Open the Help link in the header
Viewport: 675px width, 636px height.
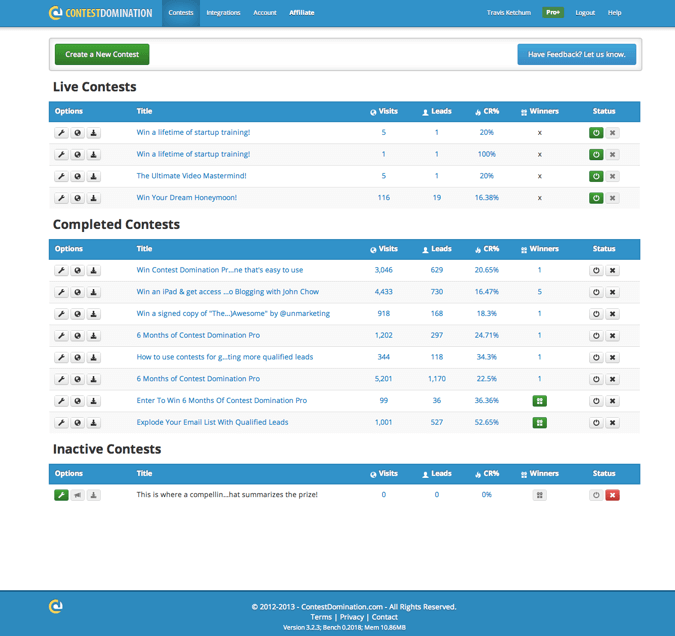[614, 13]
